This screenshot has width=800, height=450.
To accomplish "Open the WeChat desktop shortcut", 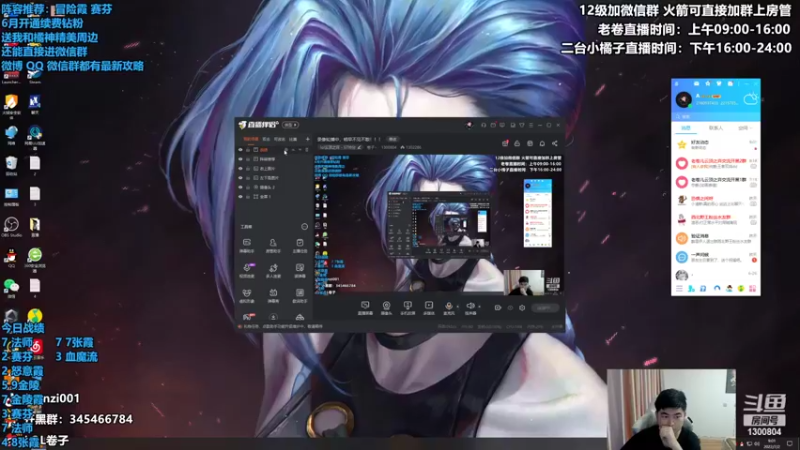I will (11, 288).
